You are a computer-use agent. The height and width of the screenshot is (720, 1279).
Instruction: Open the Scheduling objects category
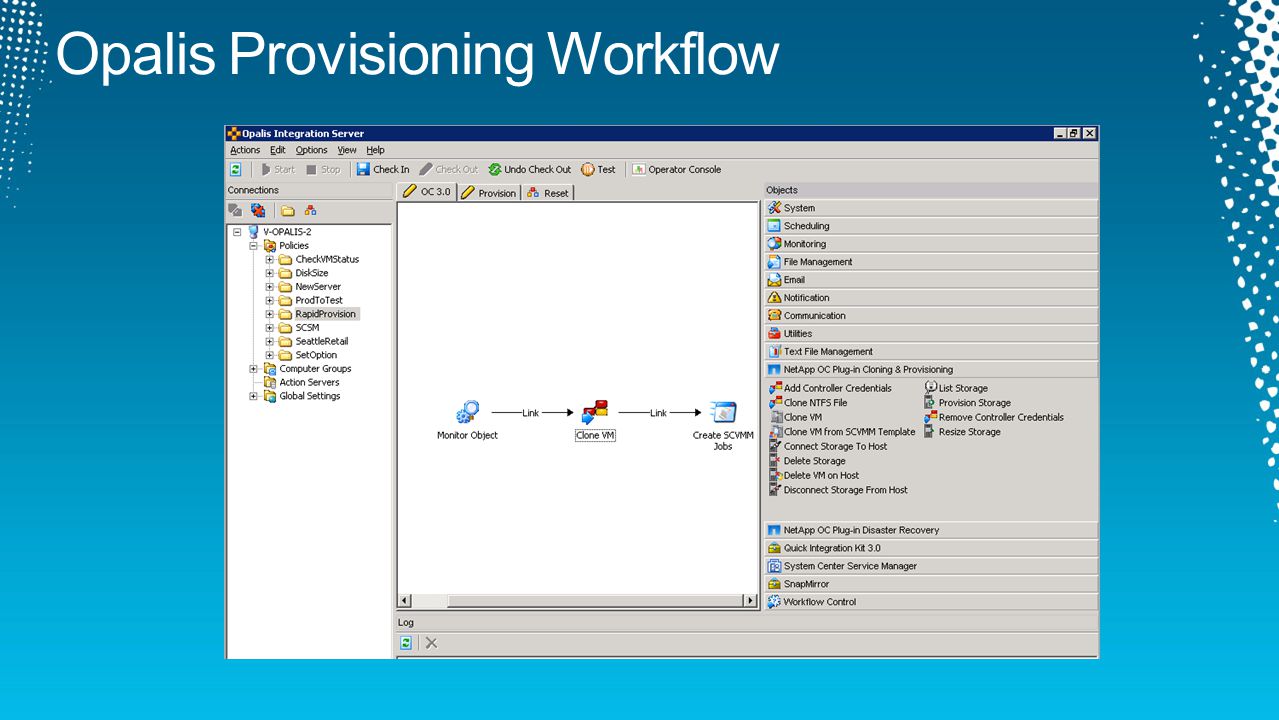pos(931,226)
